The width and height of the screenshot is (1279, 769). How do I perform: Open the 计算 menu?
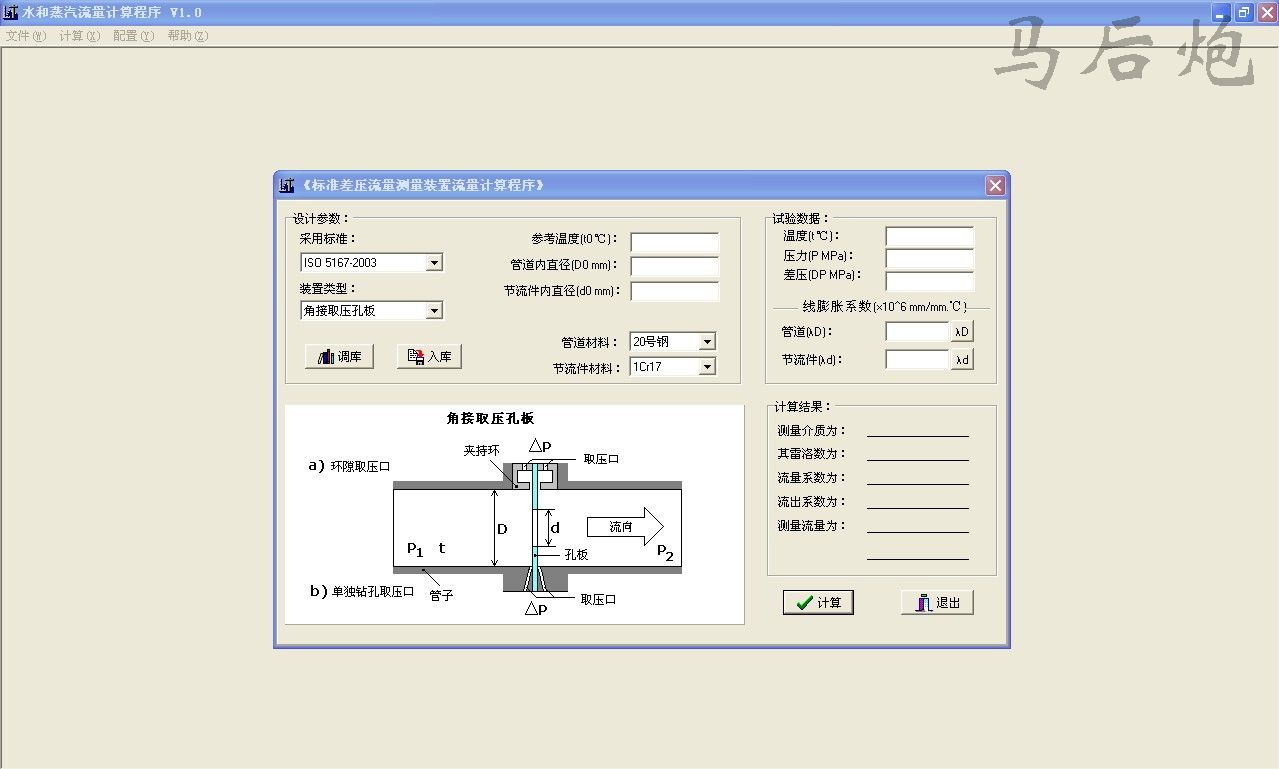click(x=79, y=36)
